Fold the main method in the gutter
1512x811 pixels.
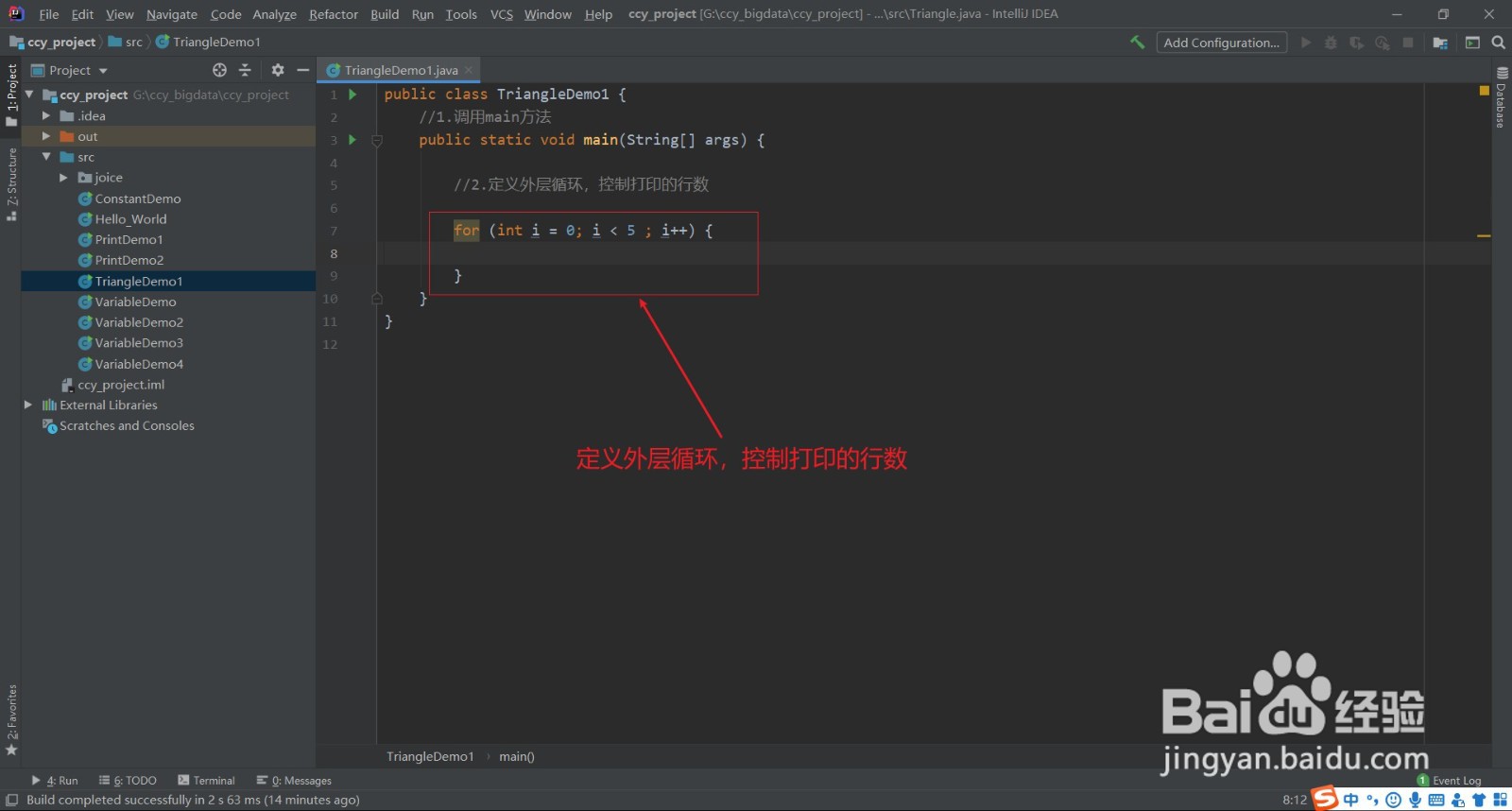click(377, 140)
